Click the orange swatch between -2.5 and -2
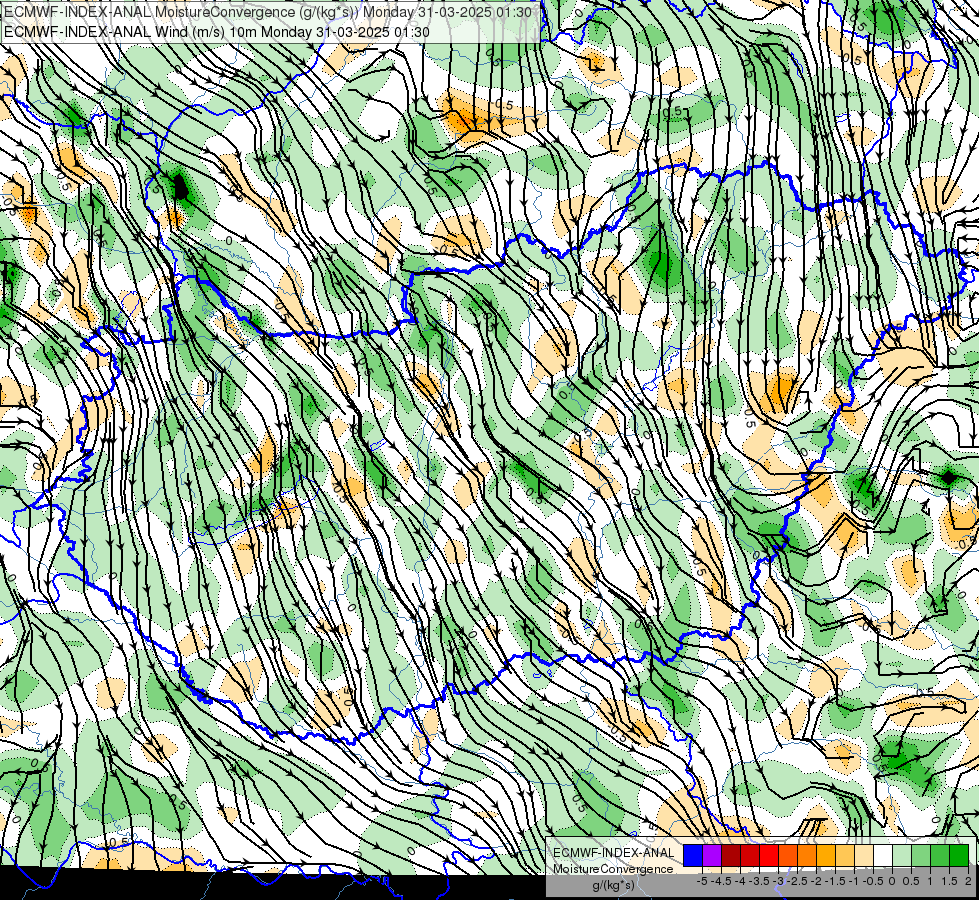979x900 pixels. click(807, 855)
